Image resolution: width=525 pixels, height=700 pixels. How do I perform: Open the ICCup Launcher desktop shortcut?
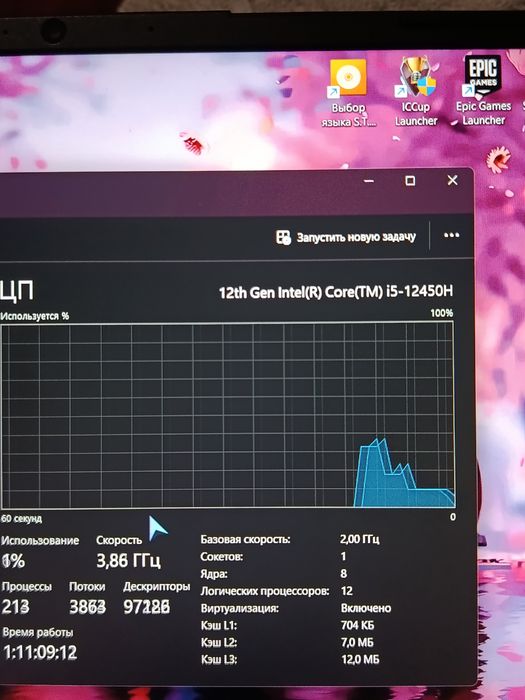pyautogui.click(x=416, y=92)
